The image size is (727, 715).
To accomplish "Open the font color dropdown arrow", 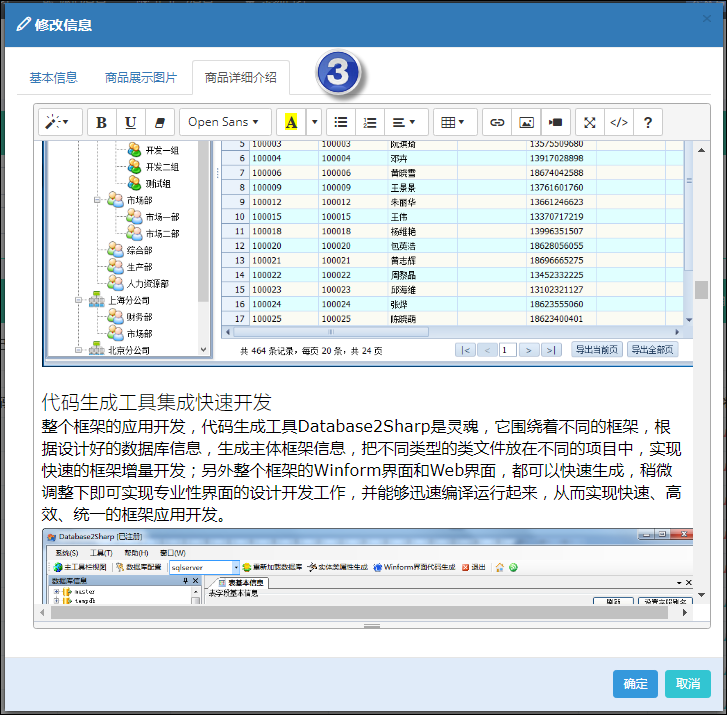I will (314, 122).
